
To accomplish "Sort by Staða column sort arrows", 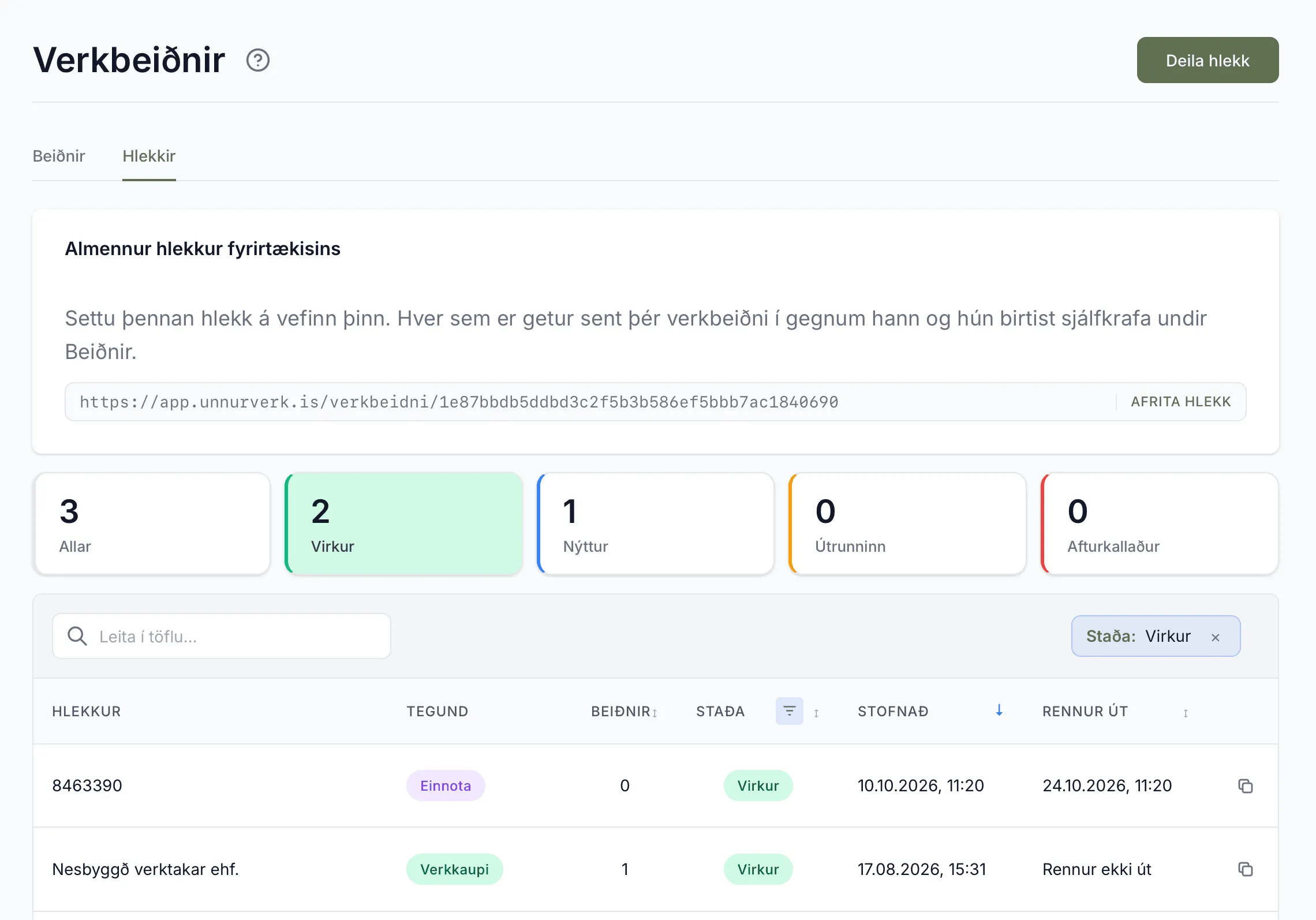I will point(816,713).
